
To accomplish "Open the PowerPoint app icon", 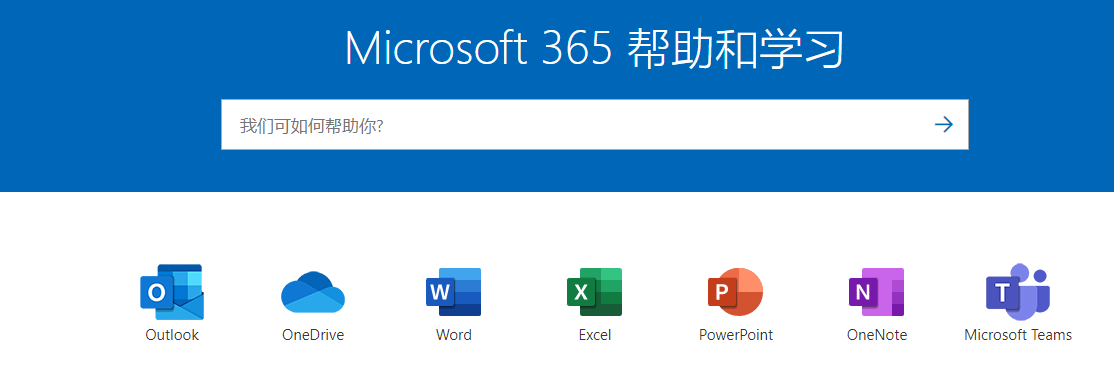I will click(x=735, y=292).
